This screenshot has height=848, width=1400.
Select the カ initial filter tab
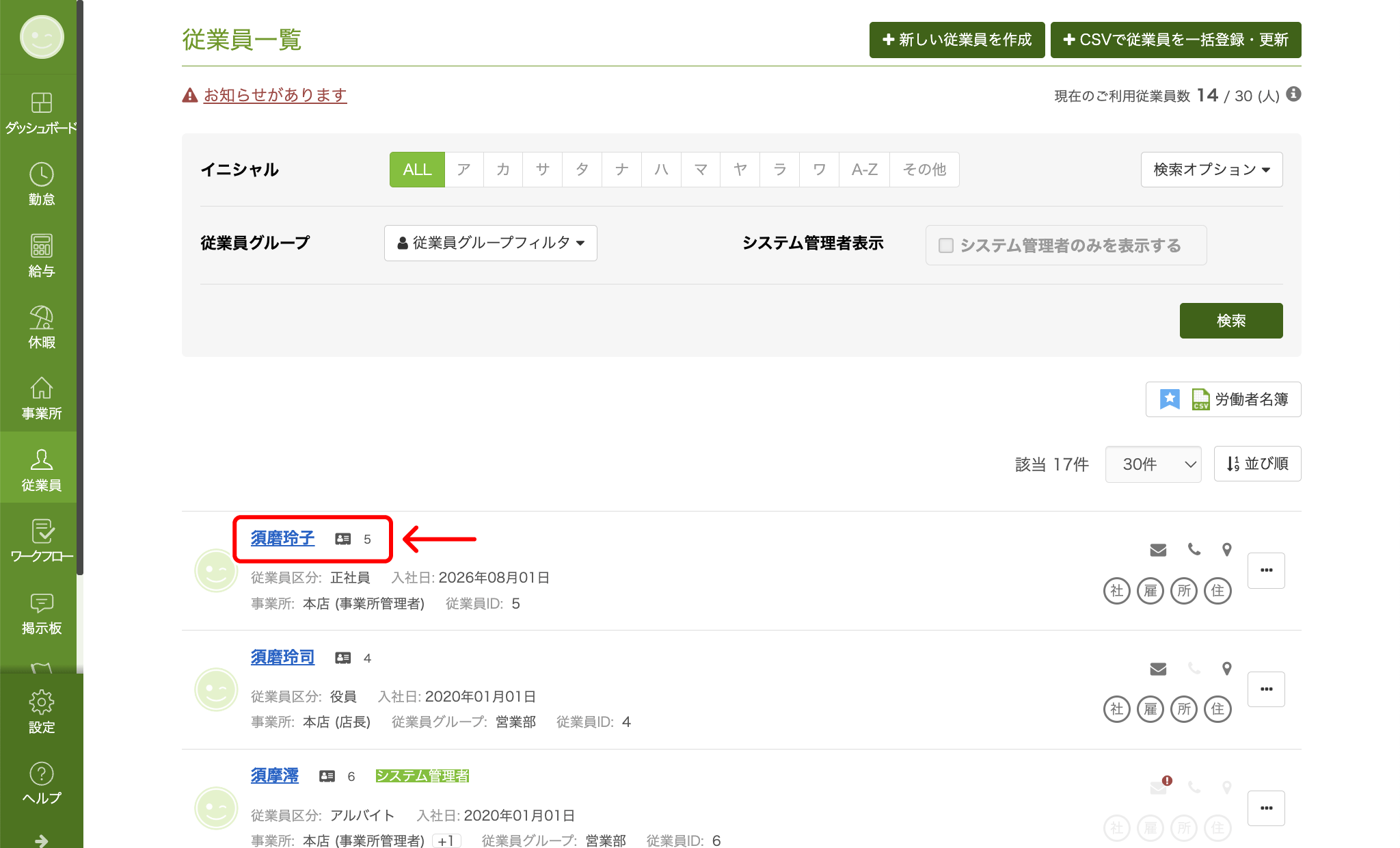tap(503, 170)
